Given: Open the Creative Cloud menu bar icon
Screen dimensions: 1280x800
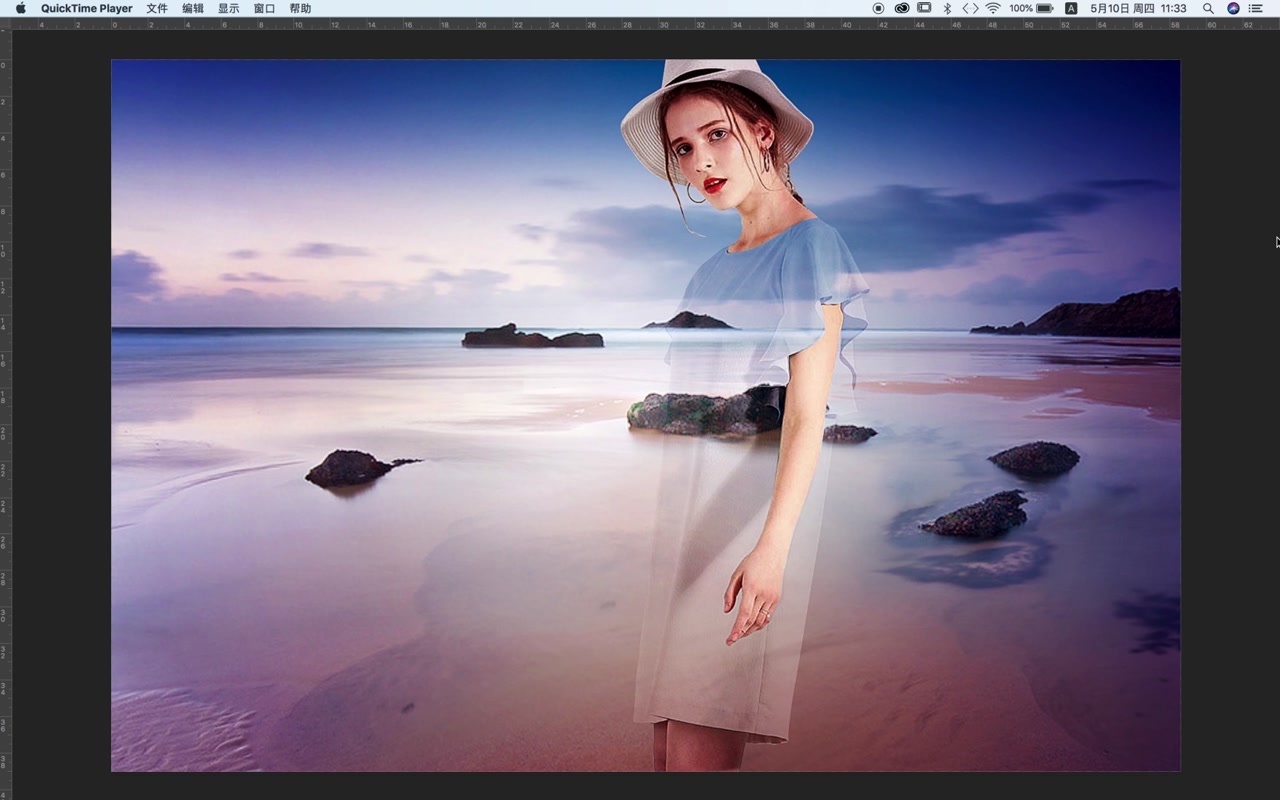Looking at the screenshot, I should 902,8.
